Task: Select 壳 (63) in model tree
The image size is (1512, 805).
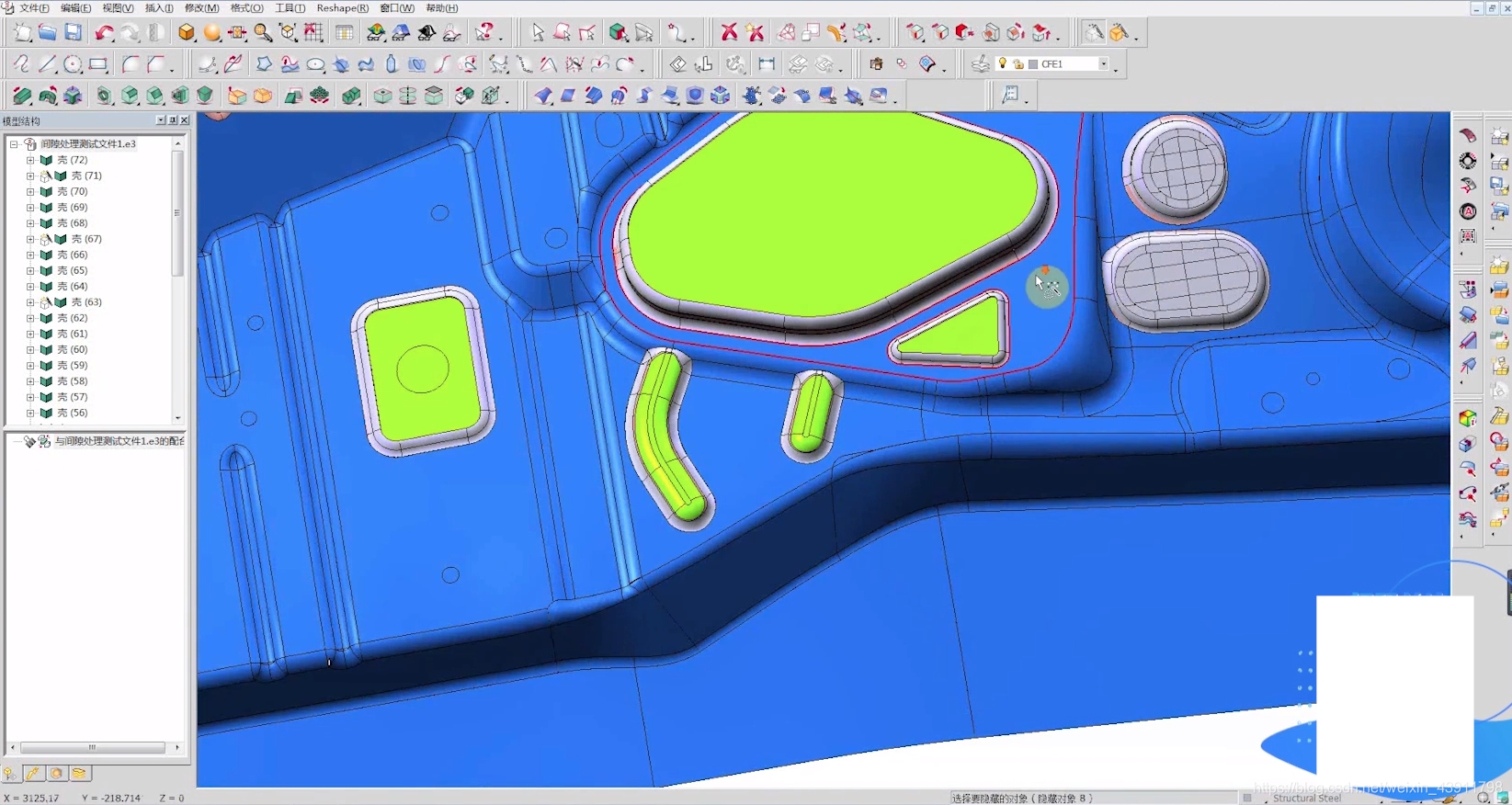Action: pyautogui.click(x=86, y=302)
